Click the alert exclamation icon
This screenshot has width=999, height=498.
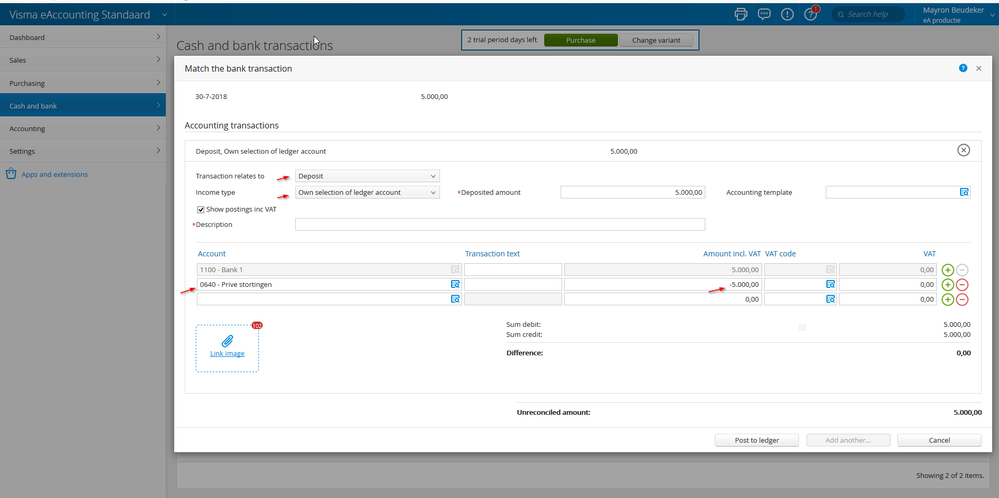point(787,14)
